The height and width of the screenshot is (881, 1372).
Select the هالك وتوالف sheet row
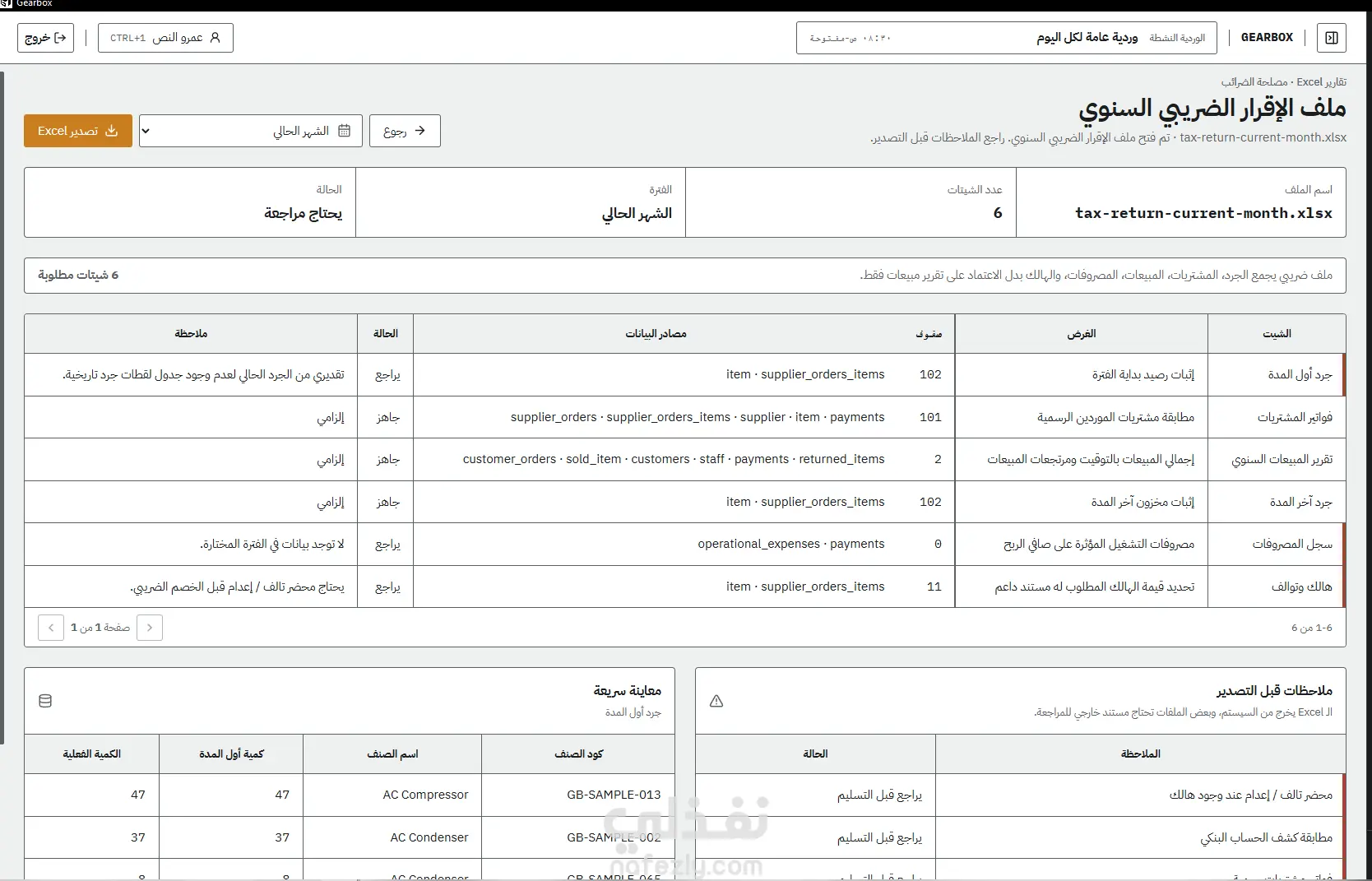[685, 587]
